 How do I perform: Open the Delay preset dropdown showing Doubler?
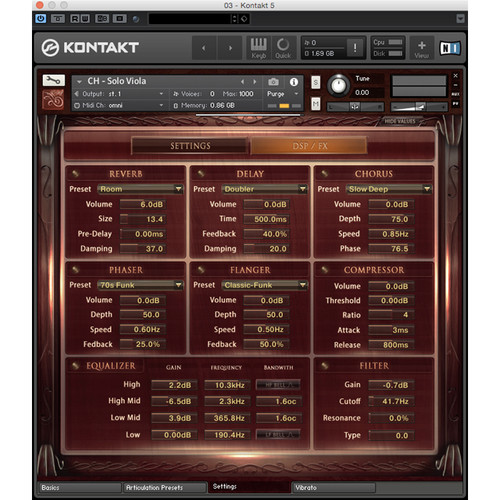coord(264,189)
